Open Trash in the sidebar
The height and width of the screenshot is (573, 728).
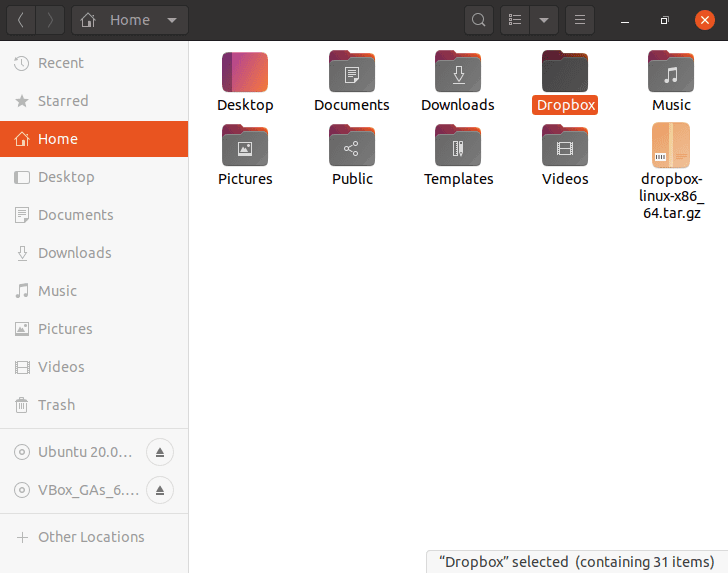click(x=94, y=405)
